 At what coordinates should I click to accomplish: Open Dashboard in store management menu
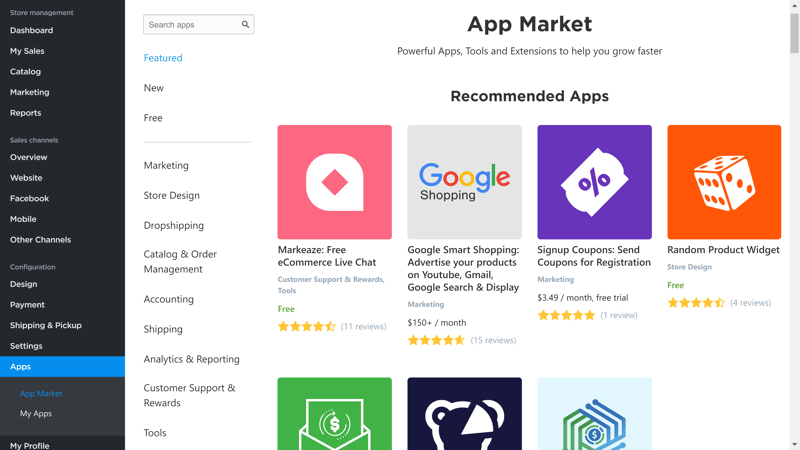pos(32,30)
